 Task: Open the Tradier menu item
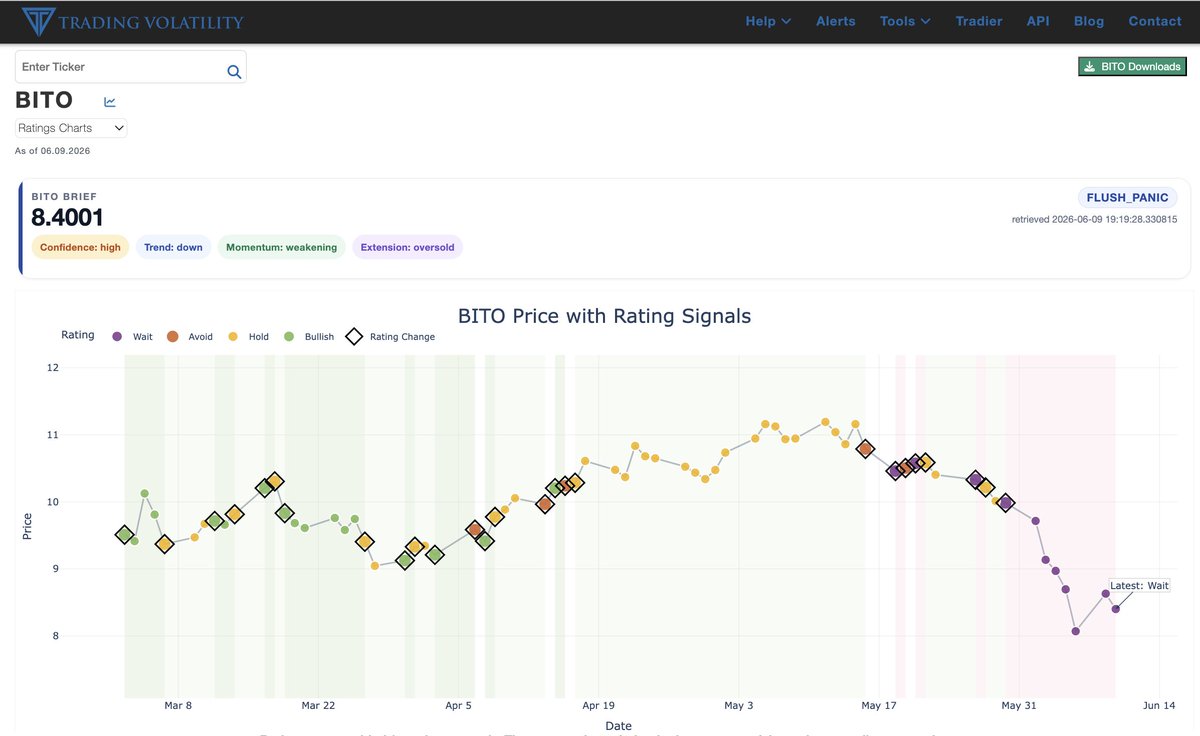(x=979, y=21)
